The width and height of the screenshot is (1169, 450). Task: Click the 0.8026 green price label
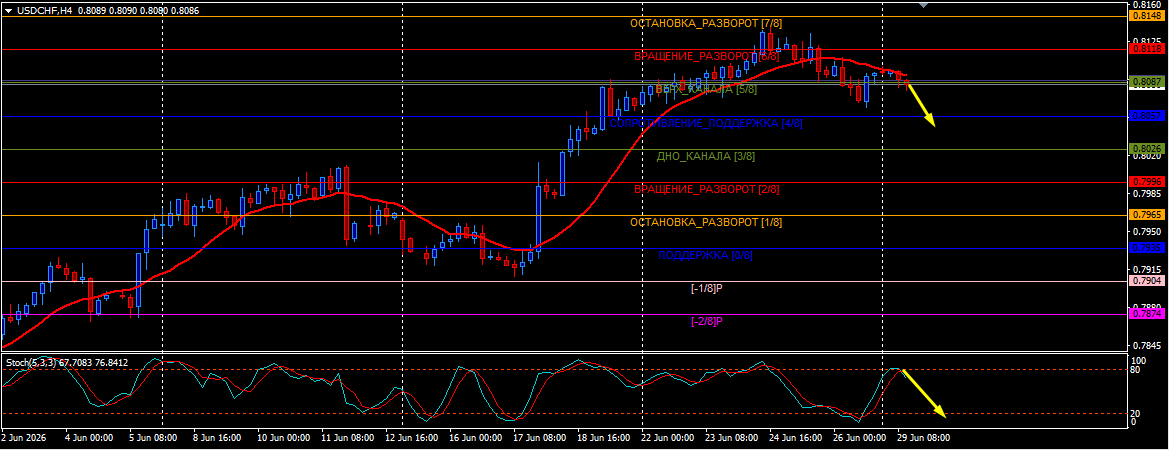tap(1146, 148)
